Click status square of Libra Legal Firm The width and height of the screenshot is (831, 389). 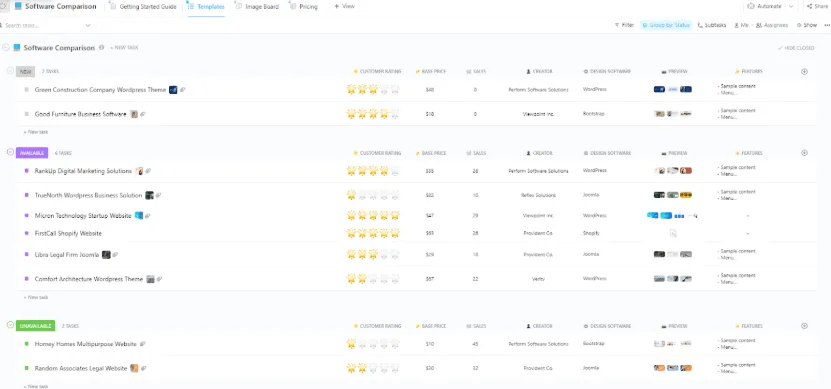click(x=26, y=254)
